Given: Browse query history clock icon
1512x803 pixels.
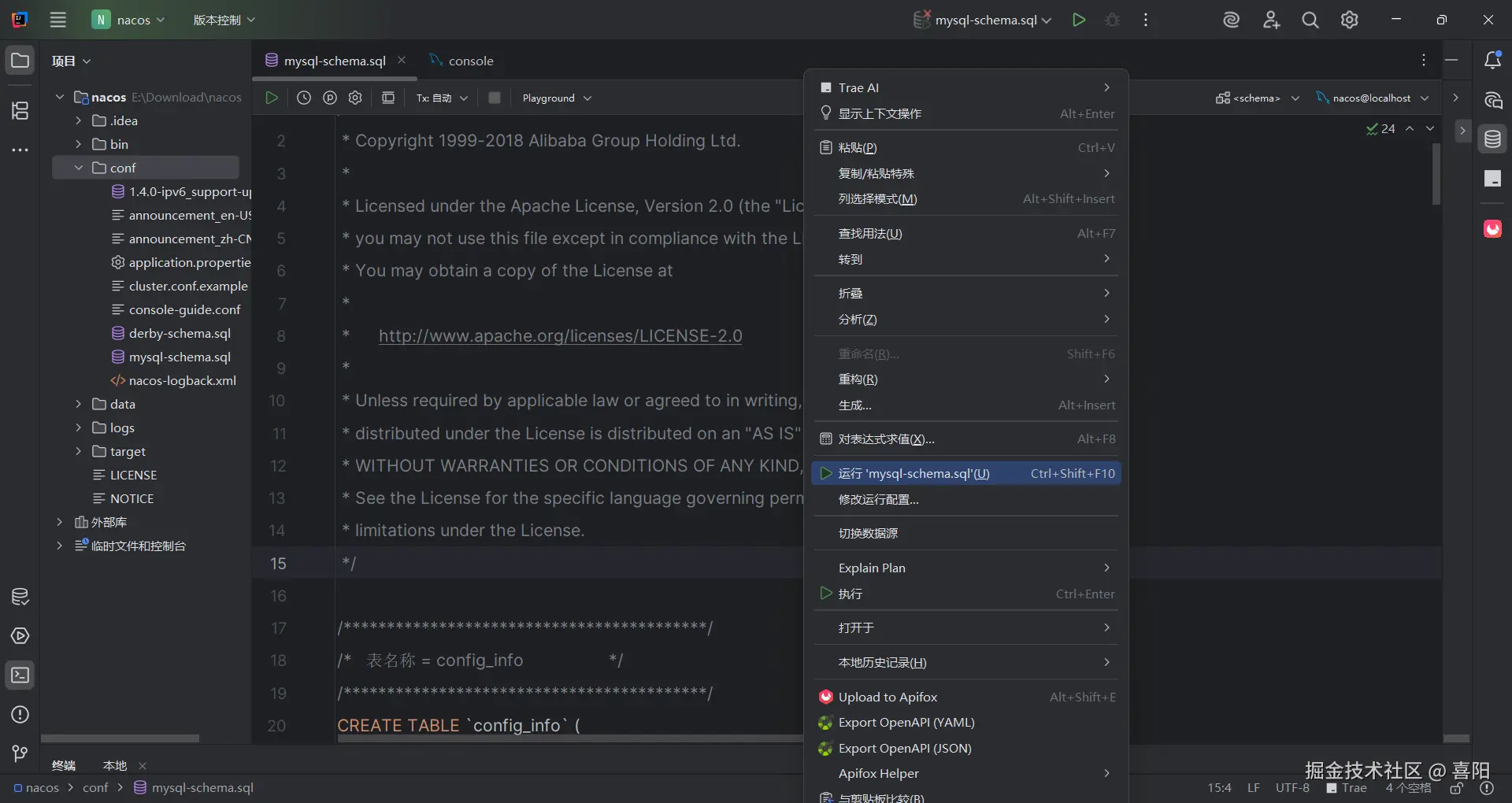Looking at the screenshot, I should click(x=304, y=98).
